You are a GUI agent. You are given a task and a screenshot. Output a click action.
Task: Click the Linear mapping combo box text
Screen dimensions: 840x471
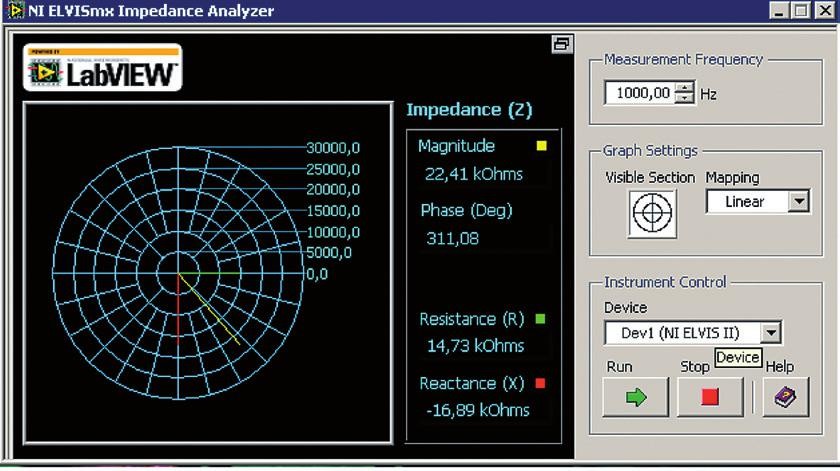(744, 202)
